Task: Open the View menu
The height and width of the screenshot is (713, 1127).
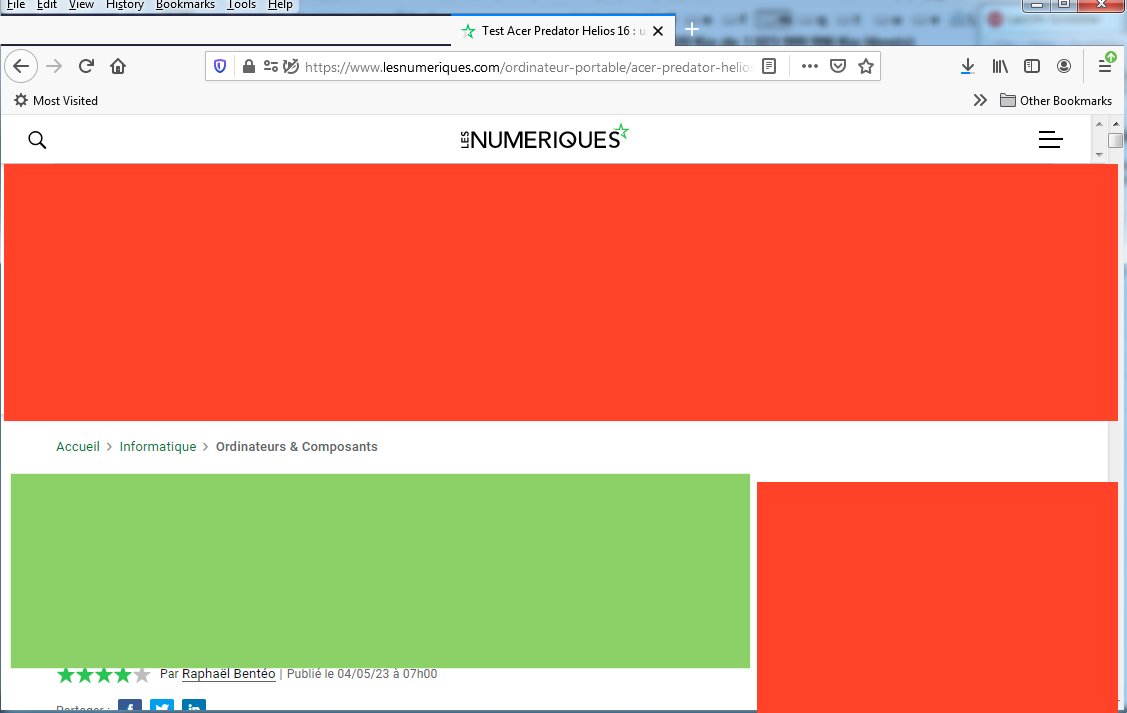Action: (81, 5)
